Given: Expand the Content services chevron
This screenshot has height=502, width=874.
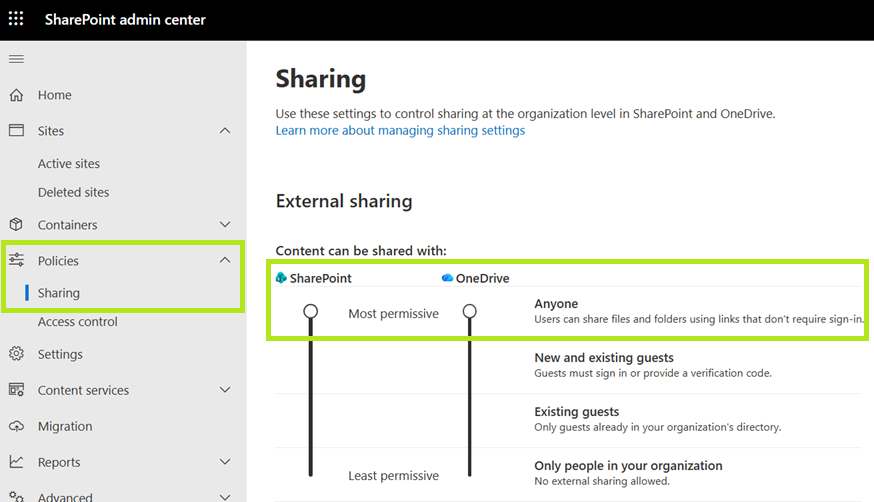Looking at the screenshot, I should [225, 390].
